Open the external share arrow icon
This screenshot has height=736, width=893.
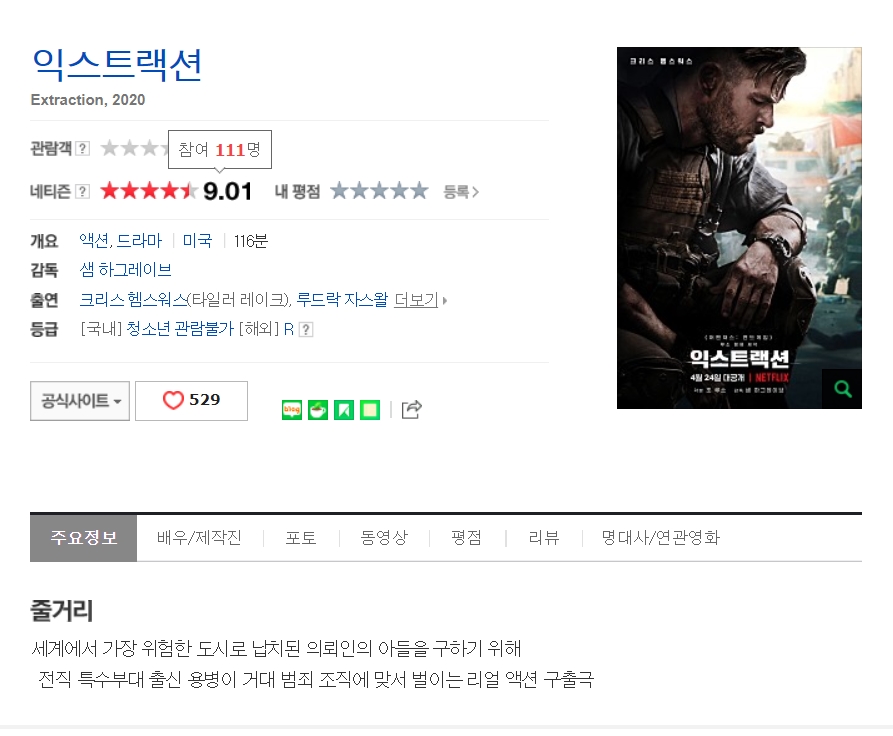click(411, 409)
